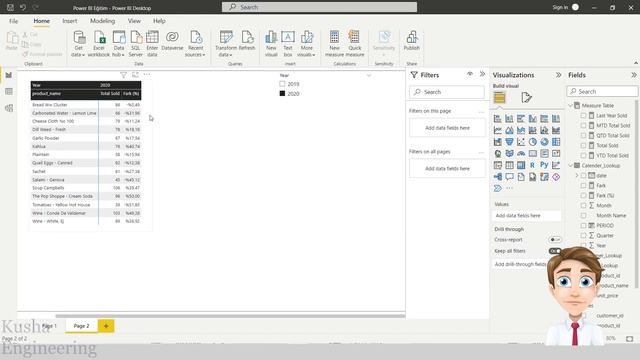The height and width of the screenshot is (360, 640).
Task: Open the Get data dropdown
Action: click(78, 44)
